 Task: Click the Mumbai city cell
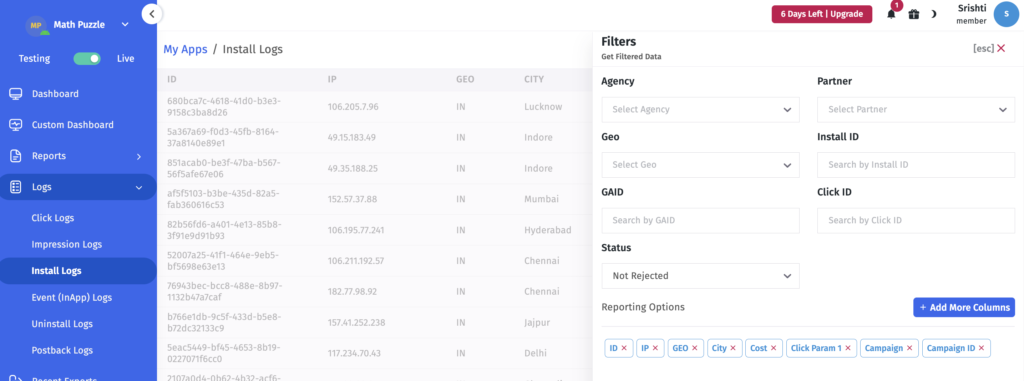point(541,199)
